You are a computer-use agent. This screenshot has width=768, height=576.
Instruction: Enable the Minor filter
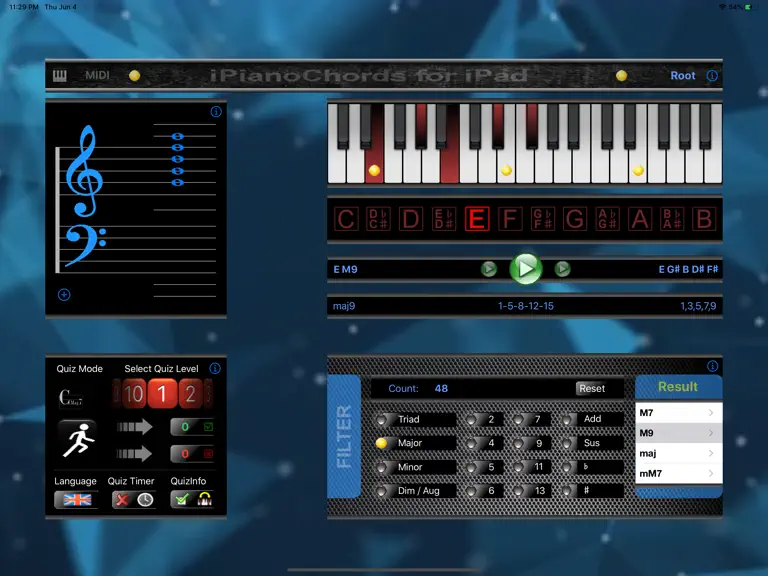coord(415,467)
